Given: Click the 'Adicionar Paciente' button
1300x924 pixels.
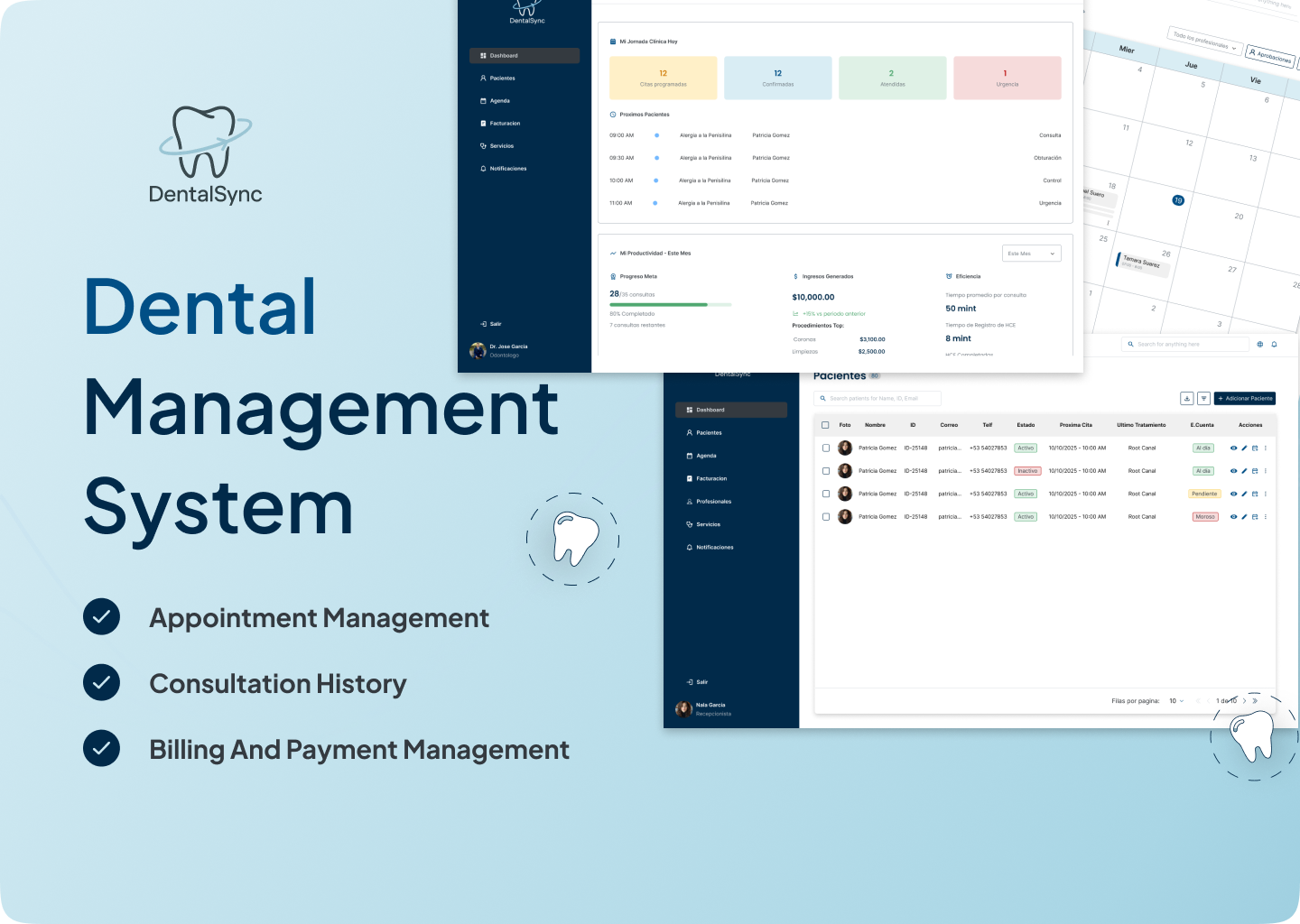Looking at the screenshot, I should pos(1245,398).
